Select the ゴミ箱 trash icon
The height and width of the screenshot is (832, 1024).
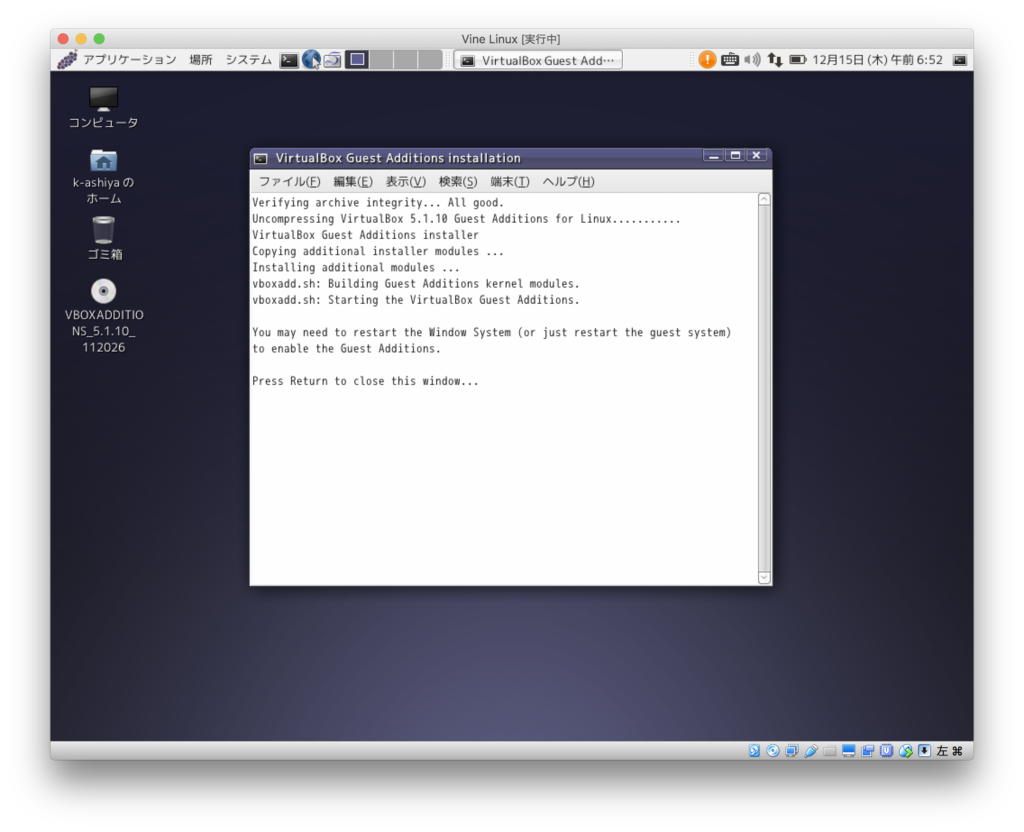coord(104,238)
